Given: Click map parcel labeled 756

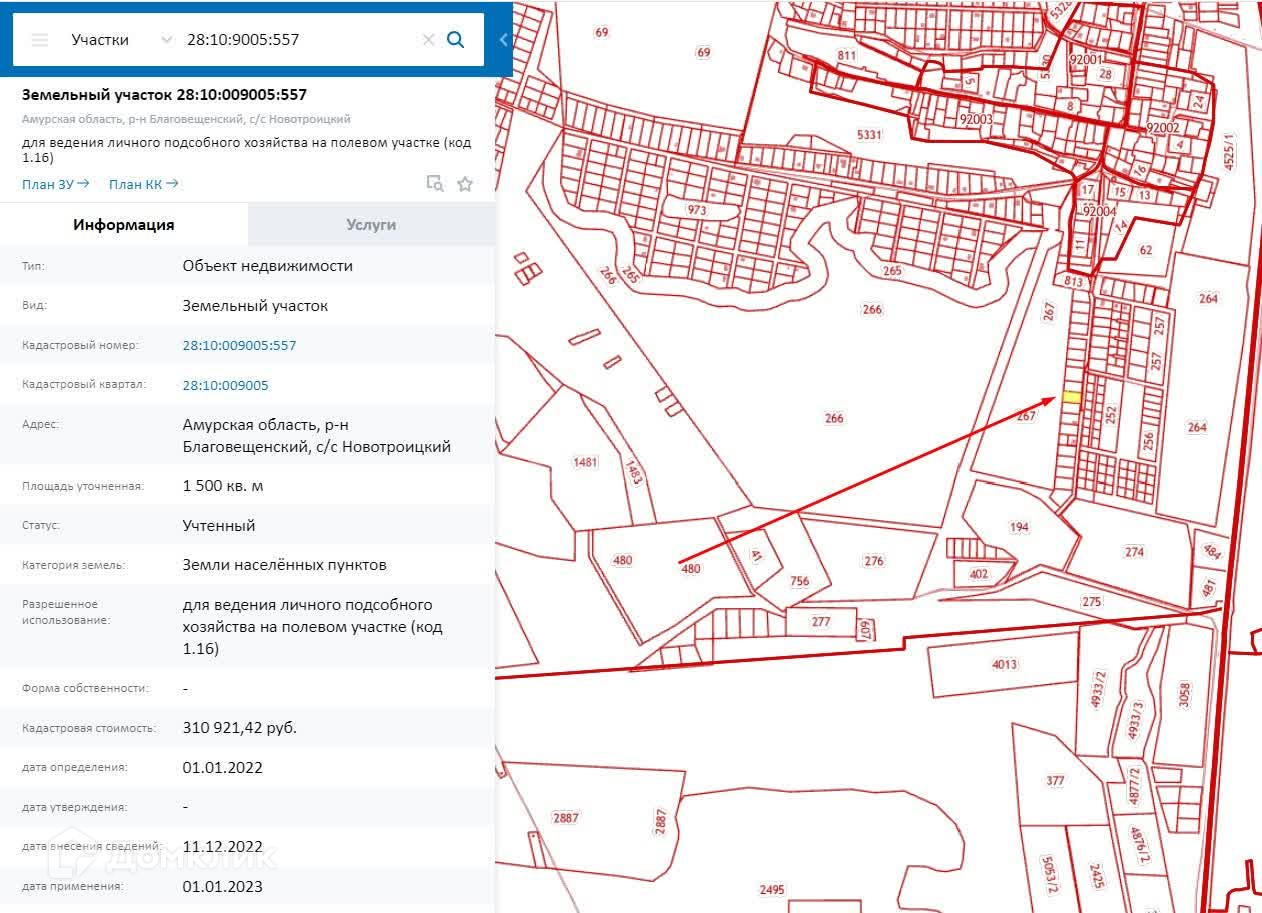Looking at the screenshot, I should pos(799,581).
